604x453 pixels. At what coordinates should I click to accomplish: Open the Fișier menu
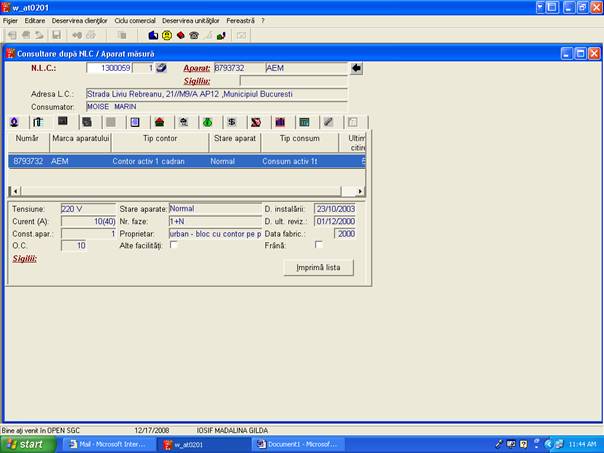pos(10,21)
